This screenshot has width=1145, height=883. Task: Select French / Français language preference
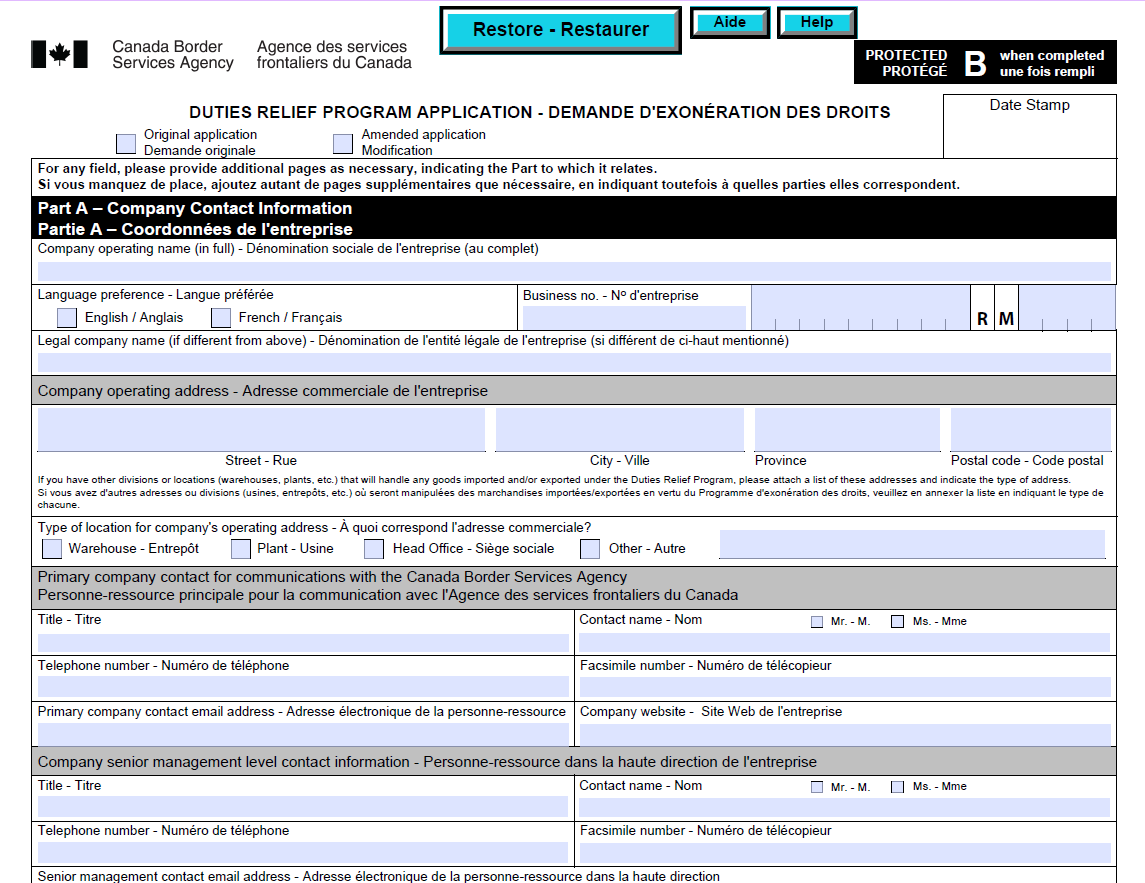(221, 318)
